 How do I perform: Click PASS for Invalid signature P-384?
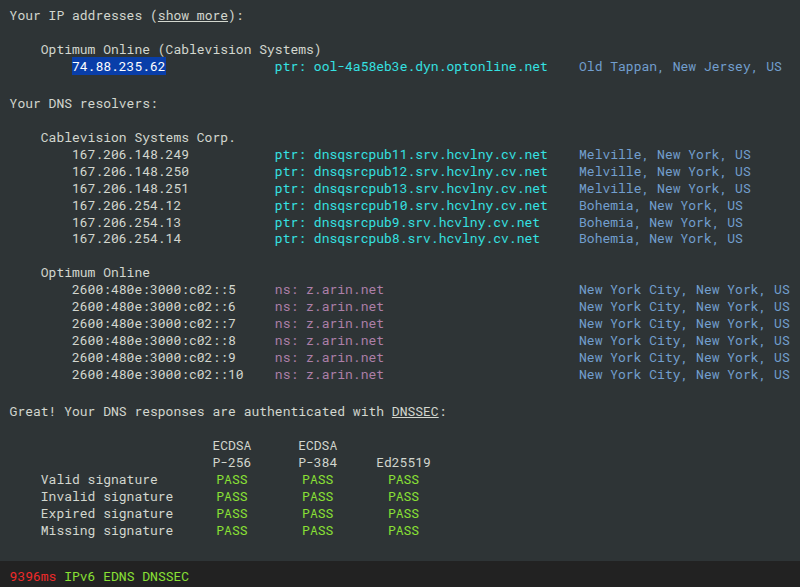(317, 497)
